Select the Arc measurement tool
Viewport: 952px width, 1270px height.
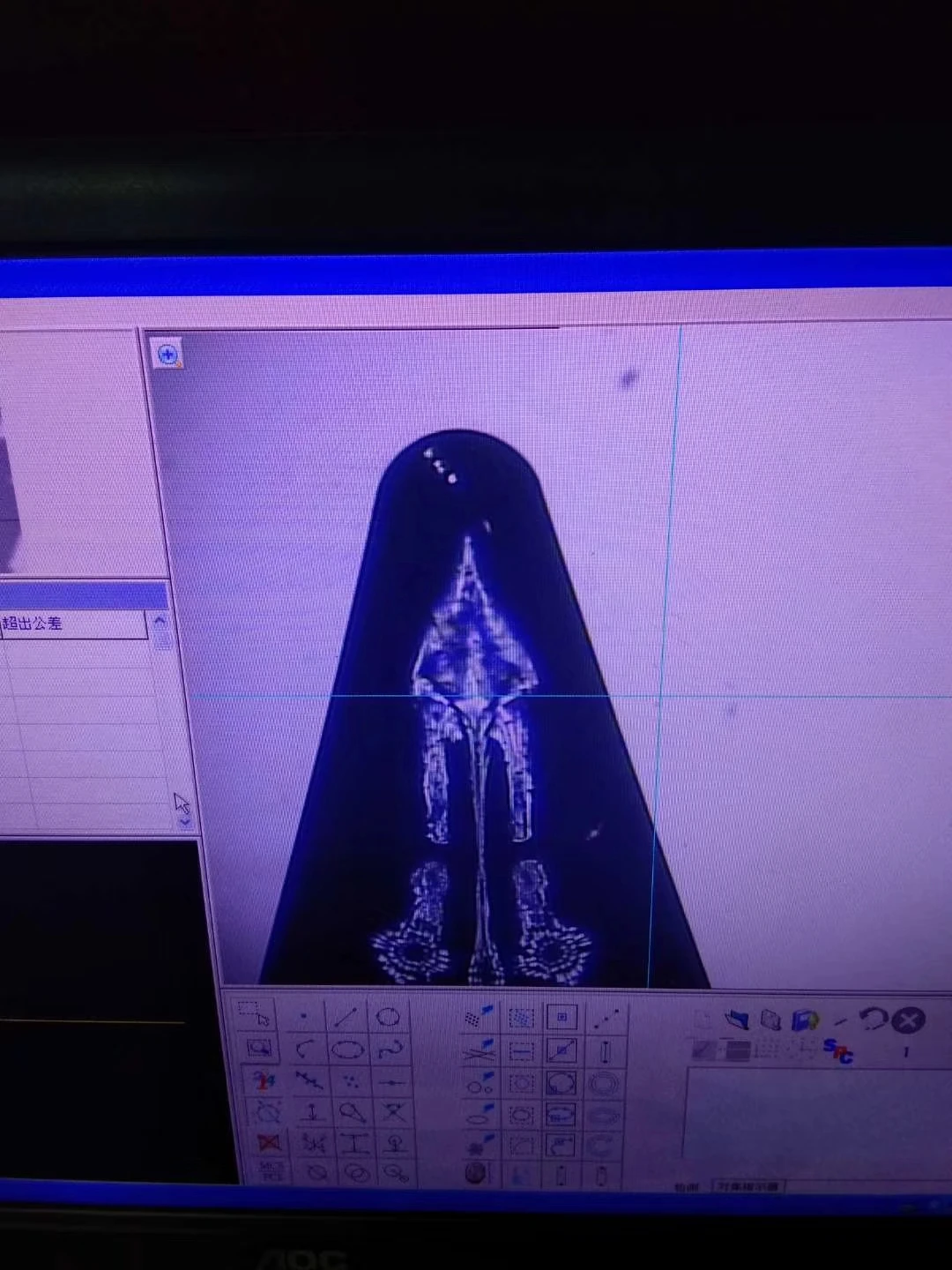point(304,1049)
